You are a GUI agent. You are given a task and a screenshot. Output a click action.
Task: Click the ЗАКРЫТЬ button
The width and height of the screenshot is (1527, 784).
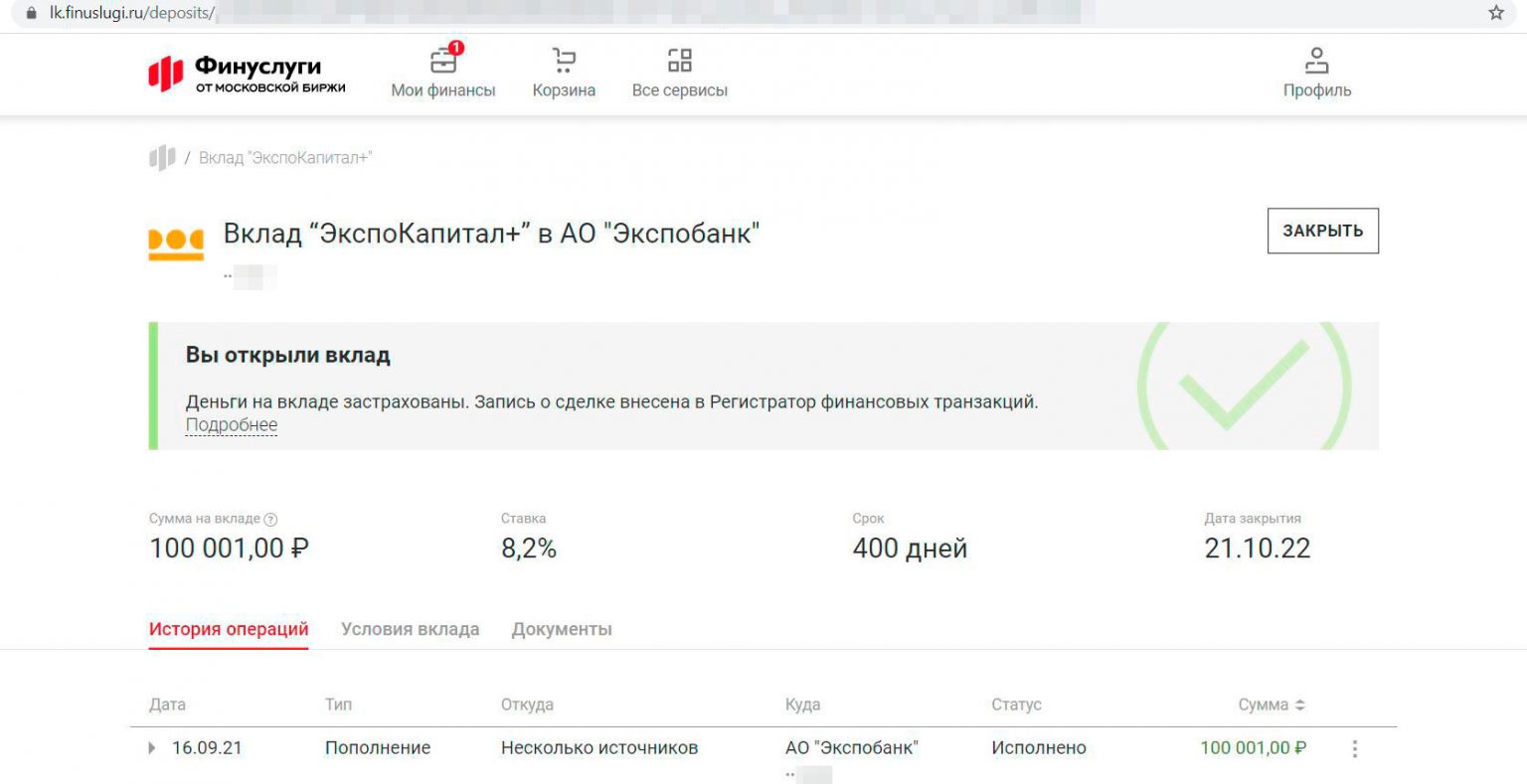(x=1322, y=231)
